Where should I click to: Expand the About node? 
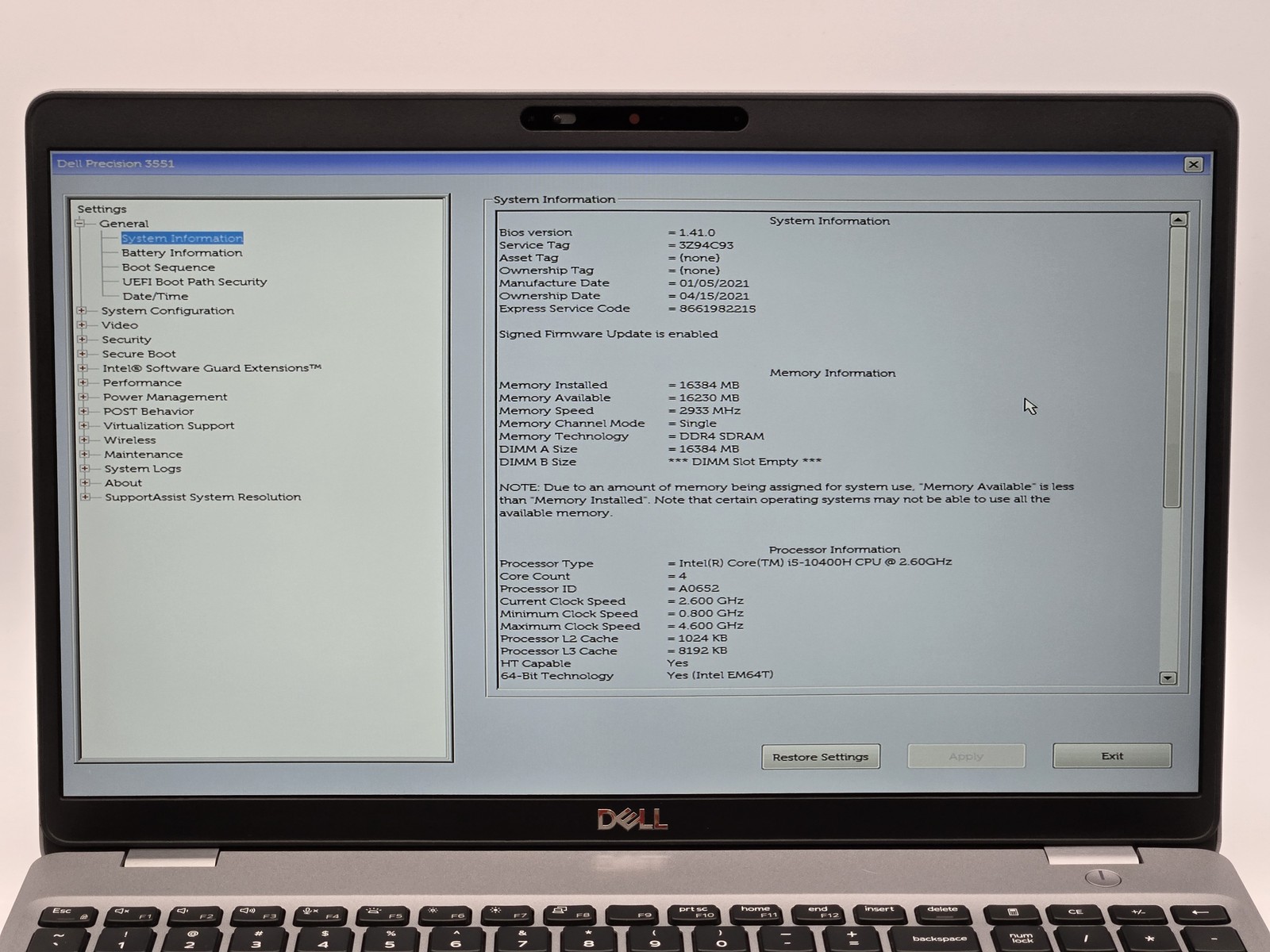click(85, 482)
